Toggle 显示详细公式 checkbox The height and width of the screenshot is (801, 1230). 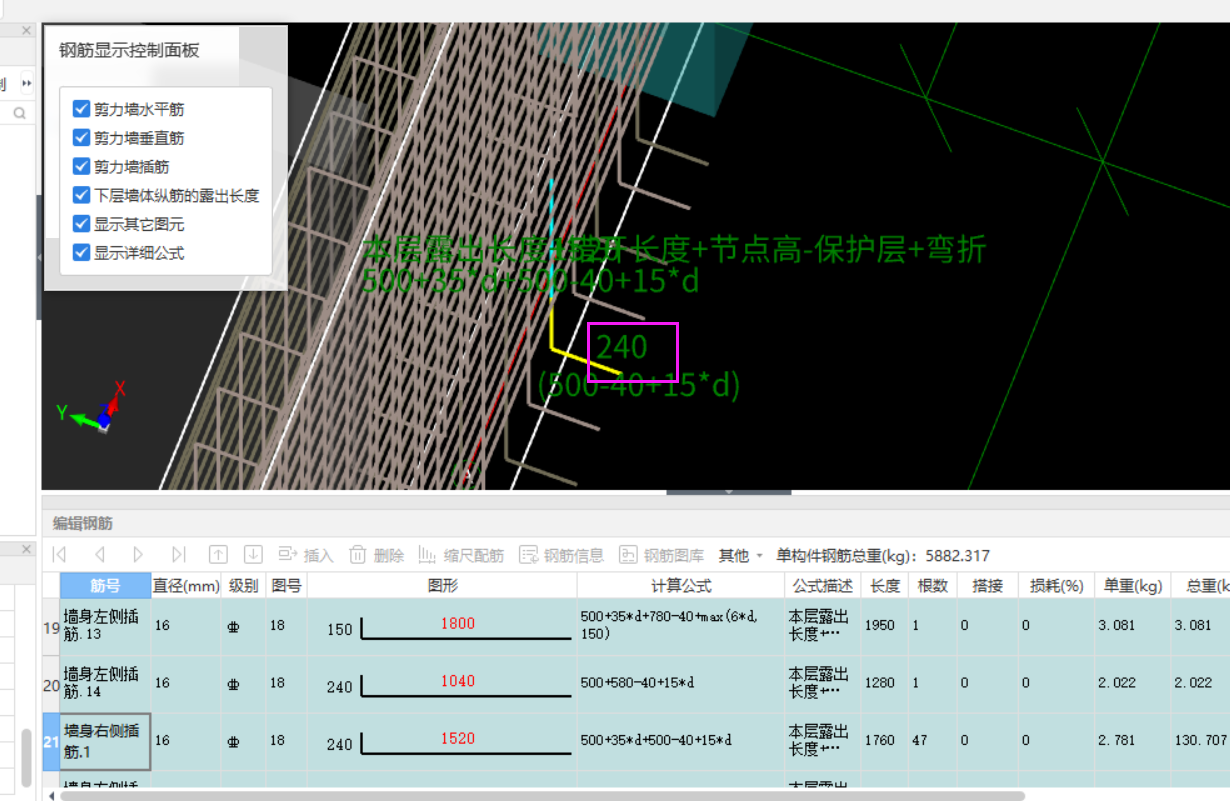[x=82, y=252]
